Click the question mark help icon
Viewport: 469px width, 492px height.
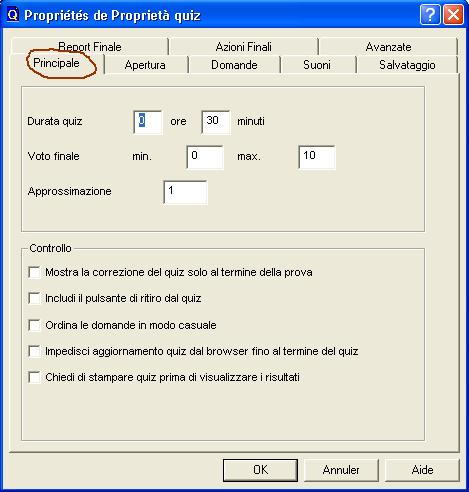coord(430,15)
